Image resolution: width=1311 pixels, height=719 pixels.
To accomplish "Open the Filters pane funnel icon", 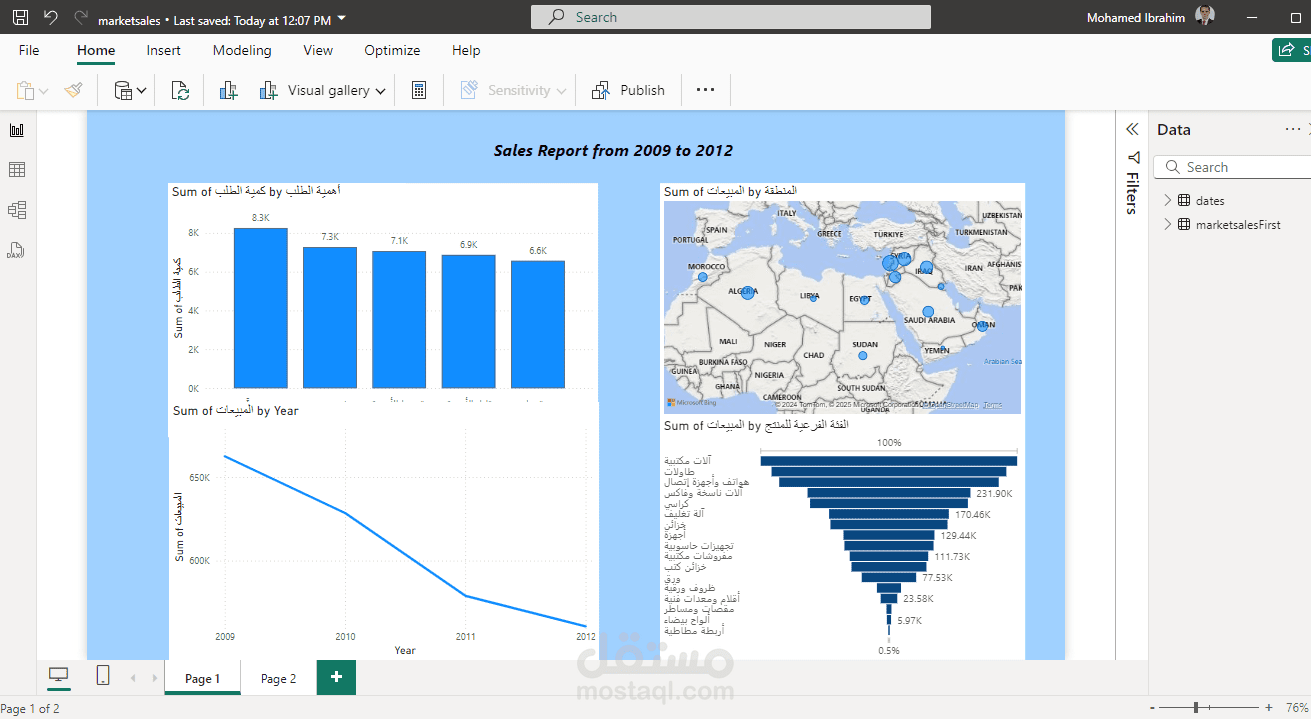I will pos(1133,158).
